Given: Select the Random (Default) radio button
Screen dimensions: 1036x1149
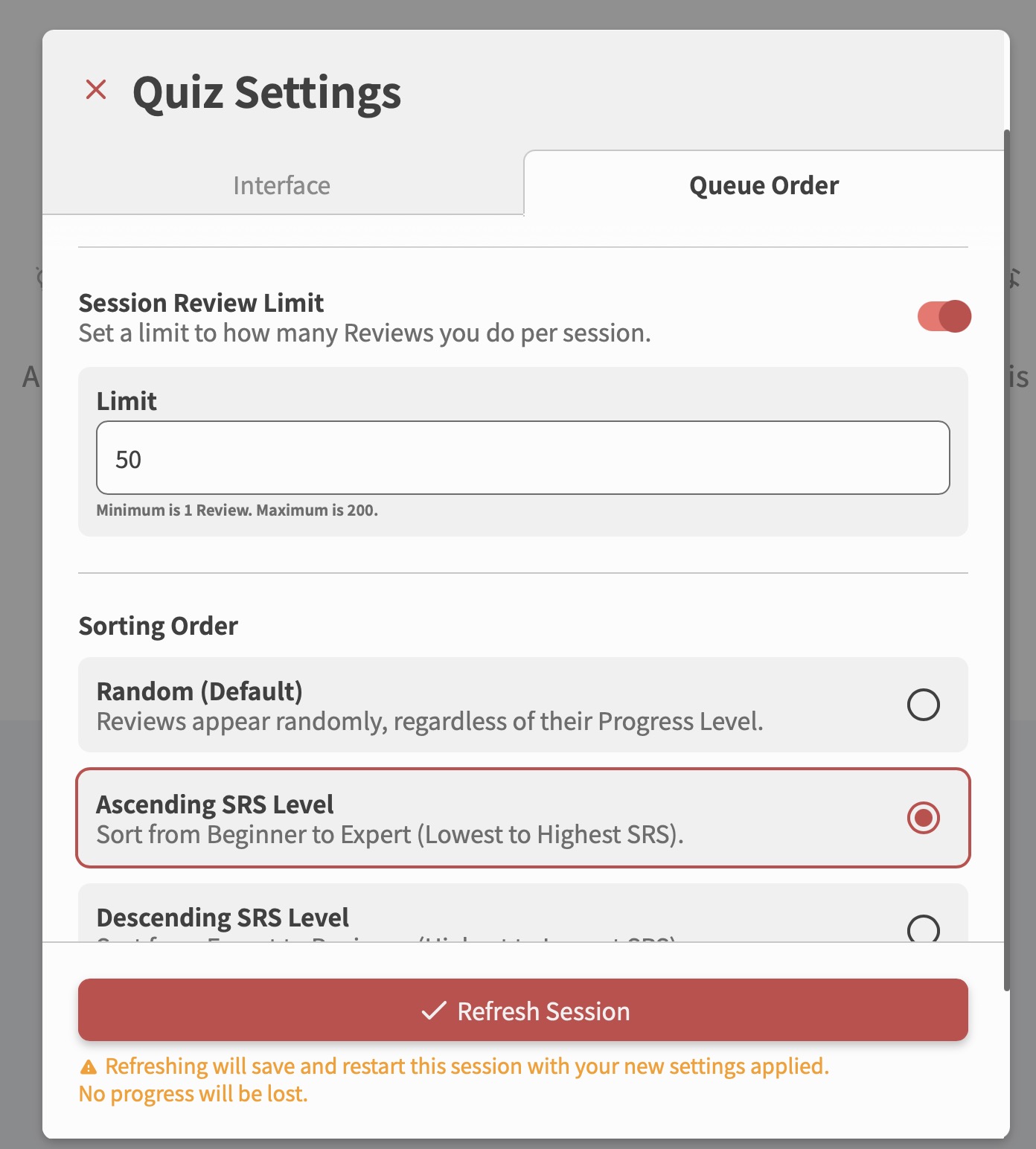Looking at the screenshot, I should 923,705.
